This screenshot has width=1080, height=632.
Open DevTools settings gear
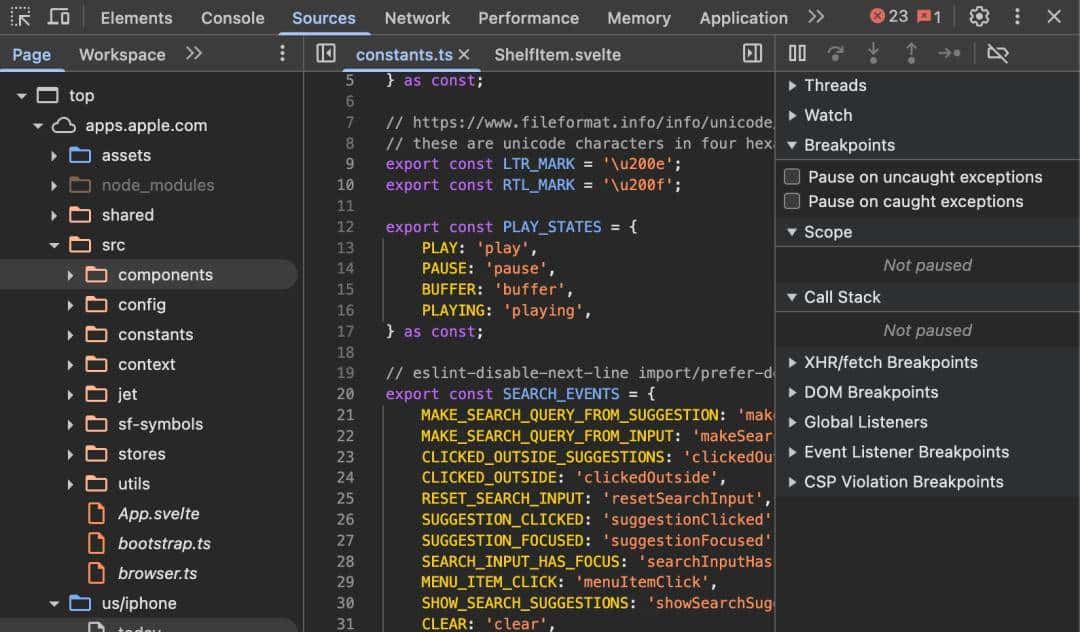tap(979, 17)
